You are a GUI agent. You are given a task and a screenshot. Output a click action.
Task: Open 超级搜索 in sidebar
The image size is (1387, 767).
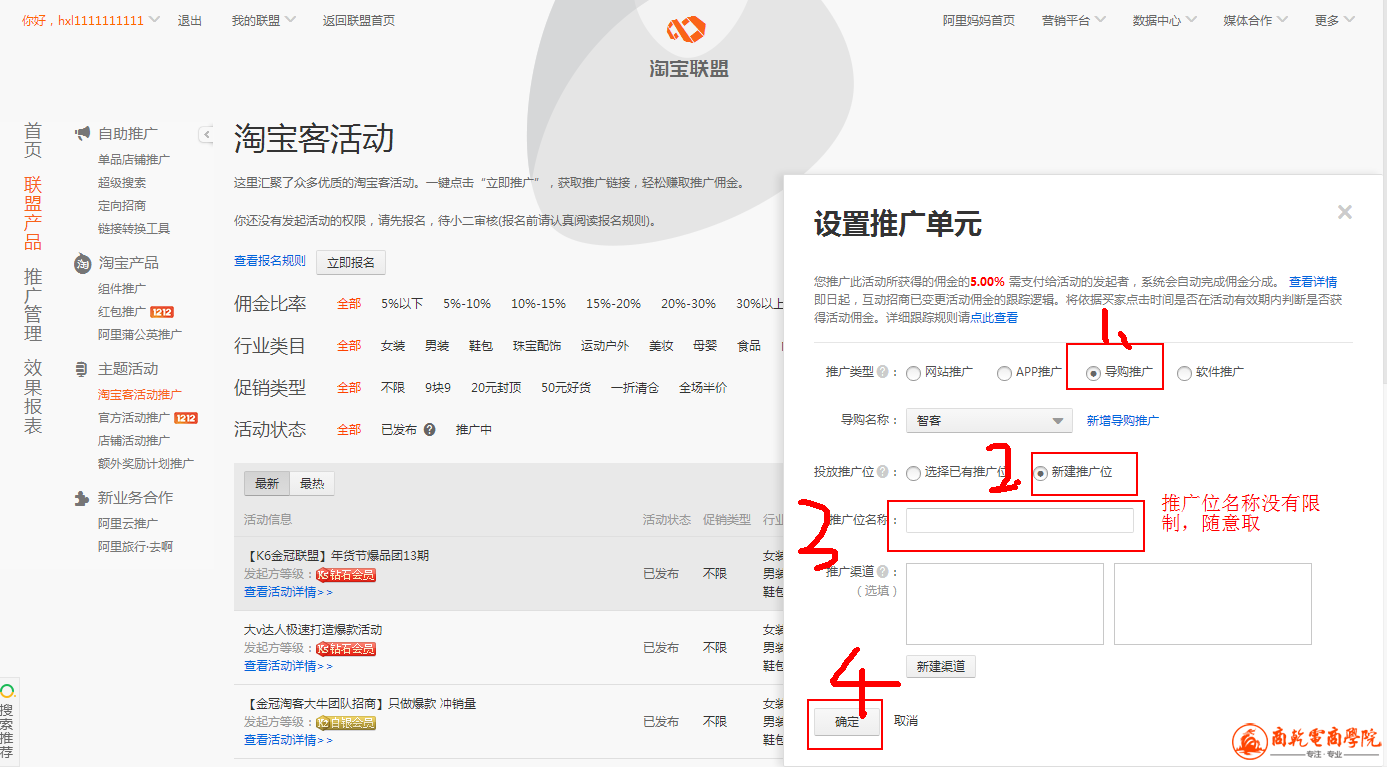[x=122, y=182]
